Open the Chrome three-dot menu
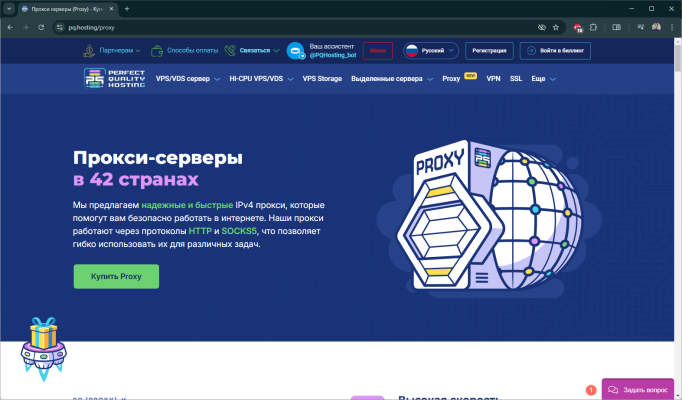This screenshot has height=400, width=682. [x=671, y=27]
